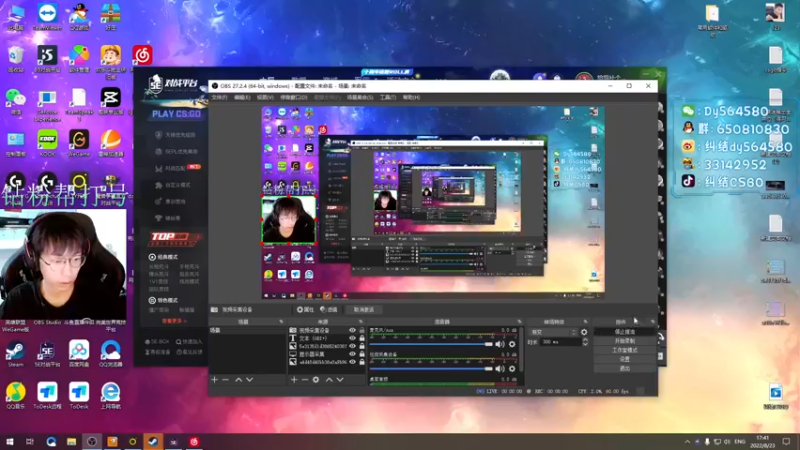This screenshot has width=800, height=450.
Task: Open the Windows Start menu
Action: click(10, 442)
